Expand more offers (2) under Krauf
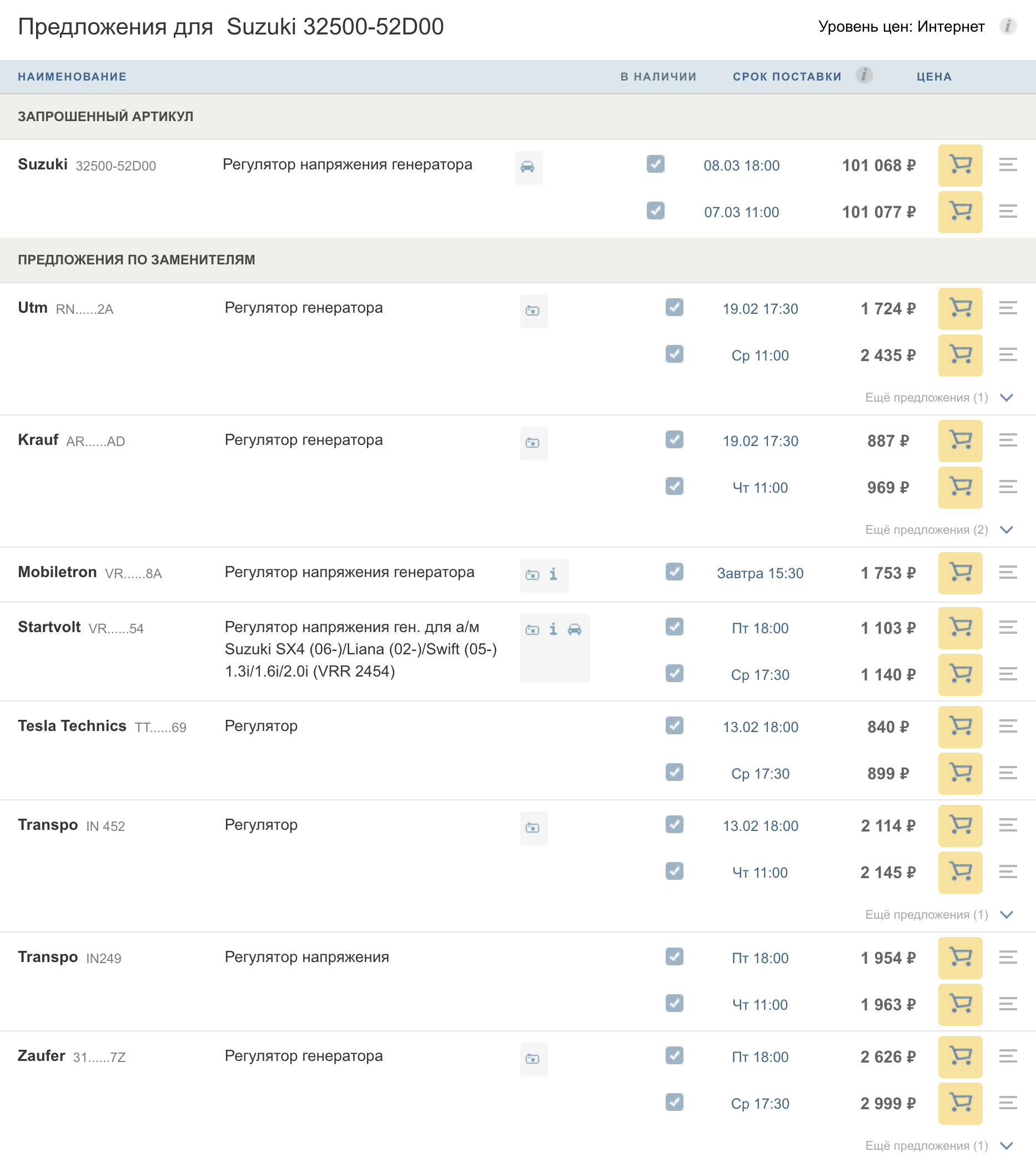1036x1172 pixels. pos(939,529)
